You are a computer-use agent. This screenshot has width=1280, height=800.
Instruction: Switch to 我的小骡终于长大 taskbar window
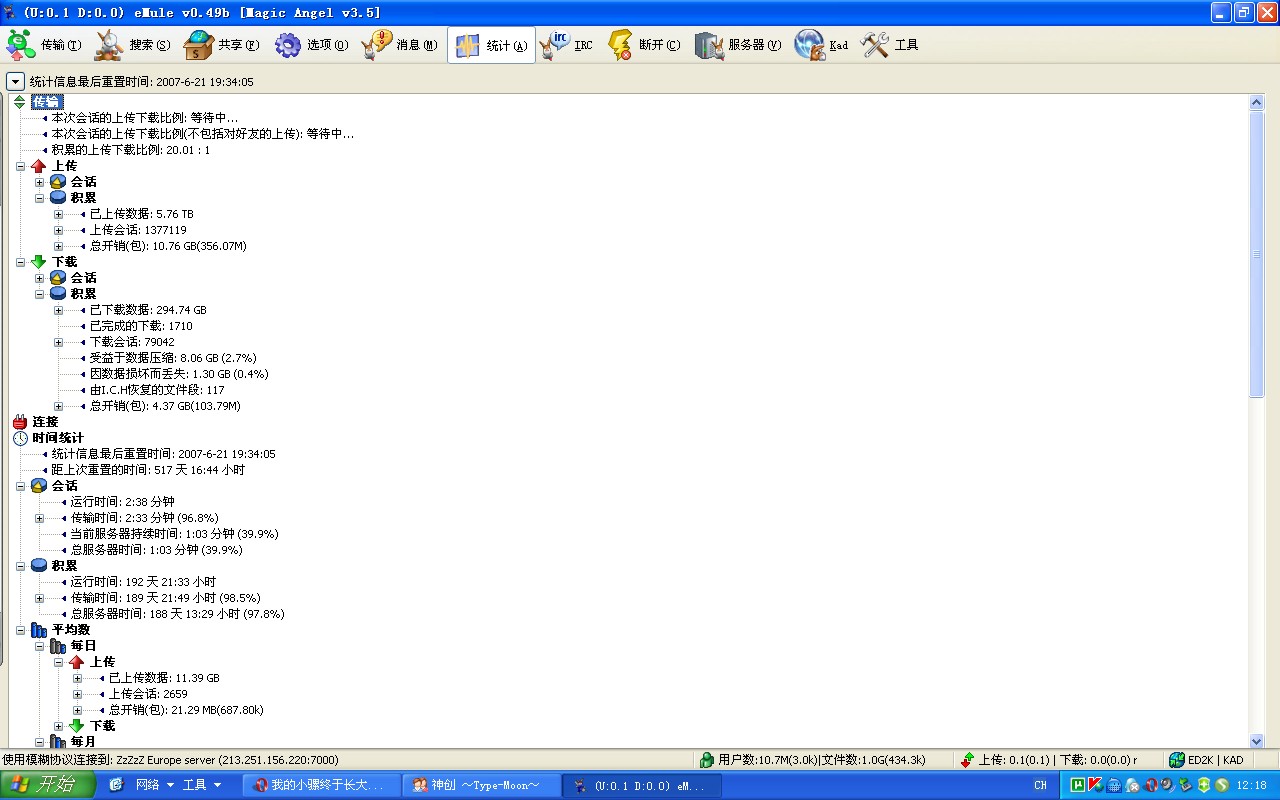pos(320,785)
